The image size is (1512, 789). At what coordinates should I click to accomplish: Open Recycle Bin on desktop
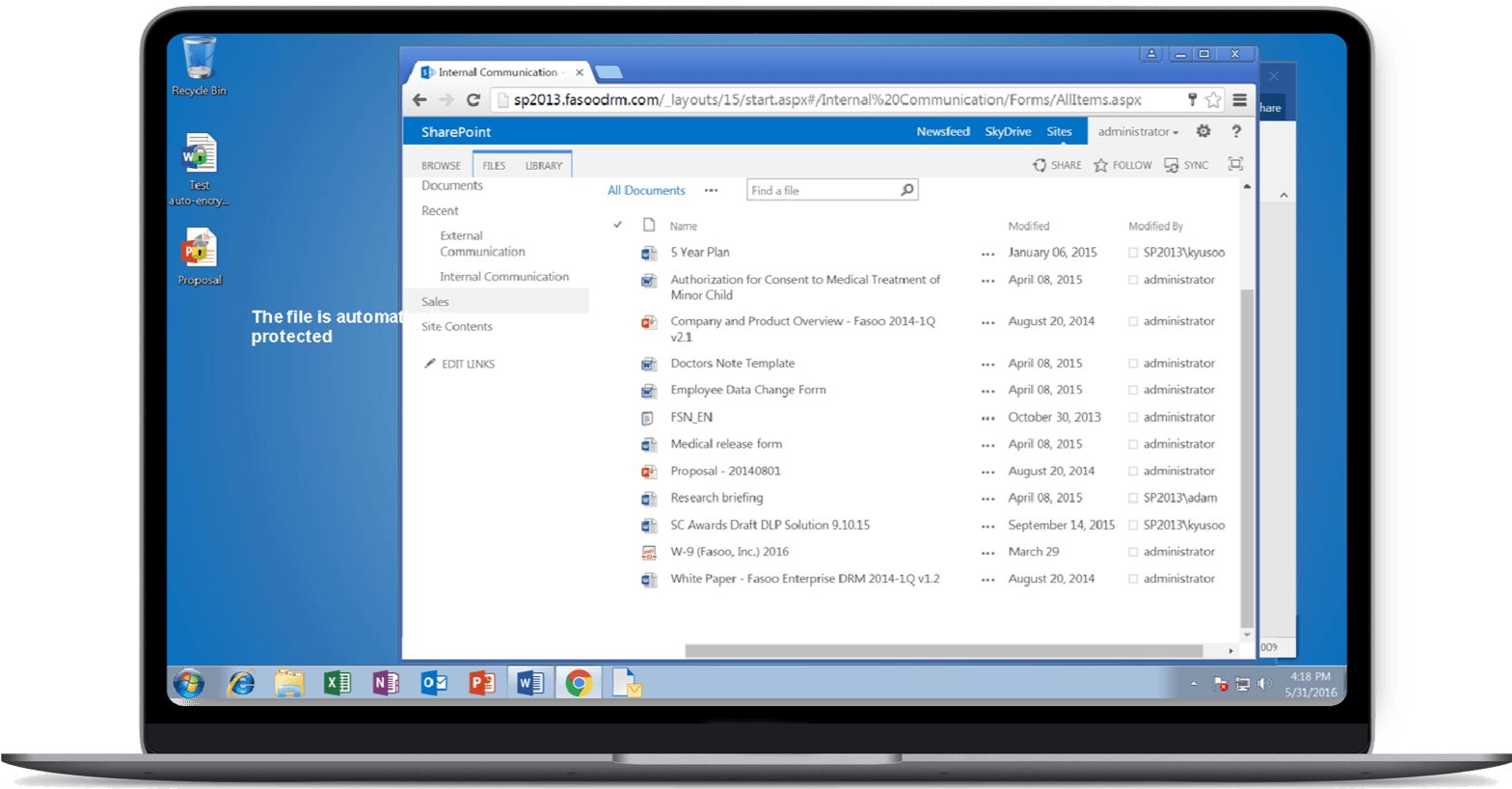(199, 66)
